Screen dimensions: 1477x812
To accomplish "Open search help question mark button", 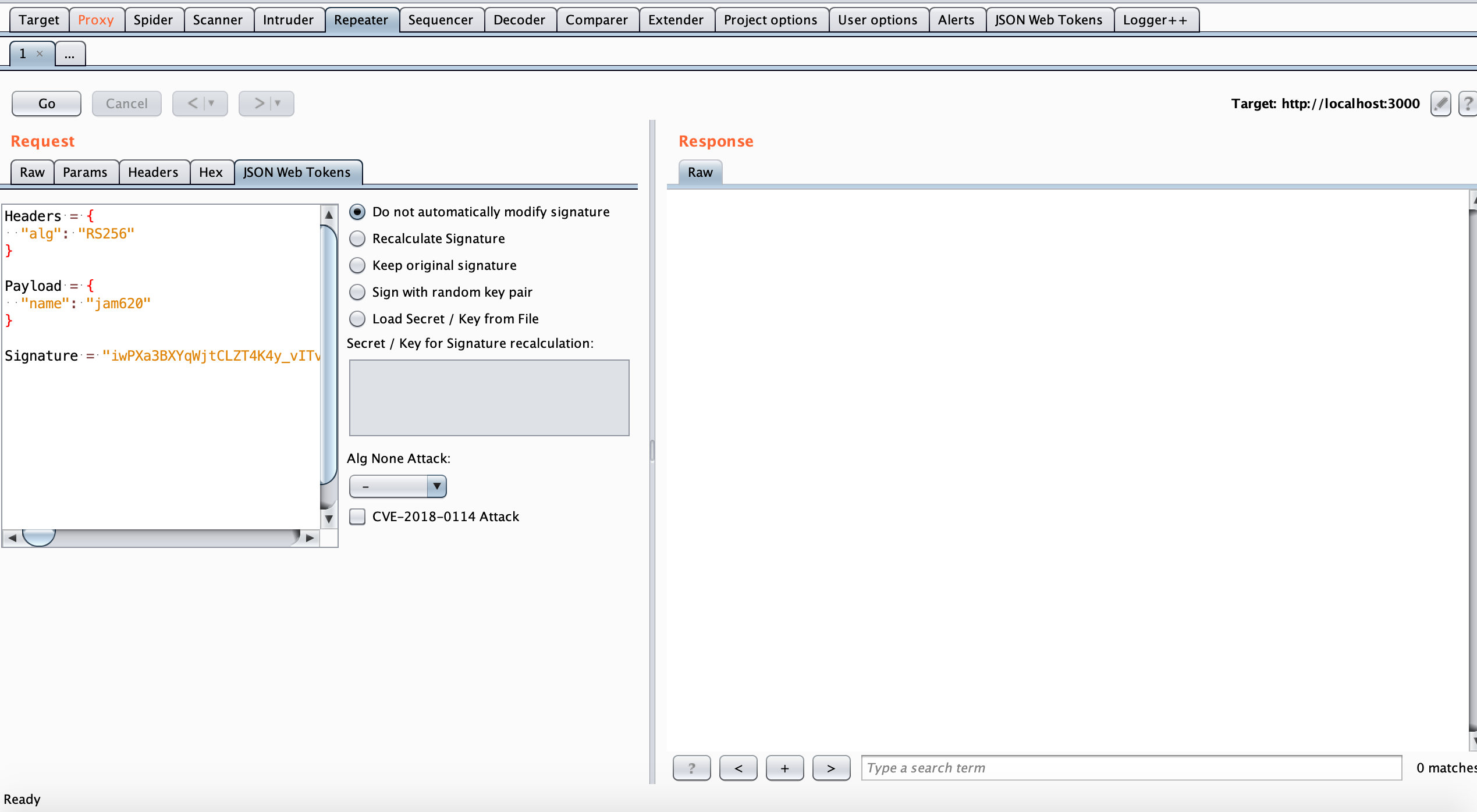I will [x=691, y=768].
